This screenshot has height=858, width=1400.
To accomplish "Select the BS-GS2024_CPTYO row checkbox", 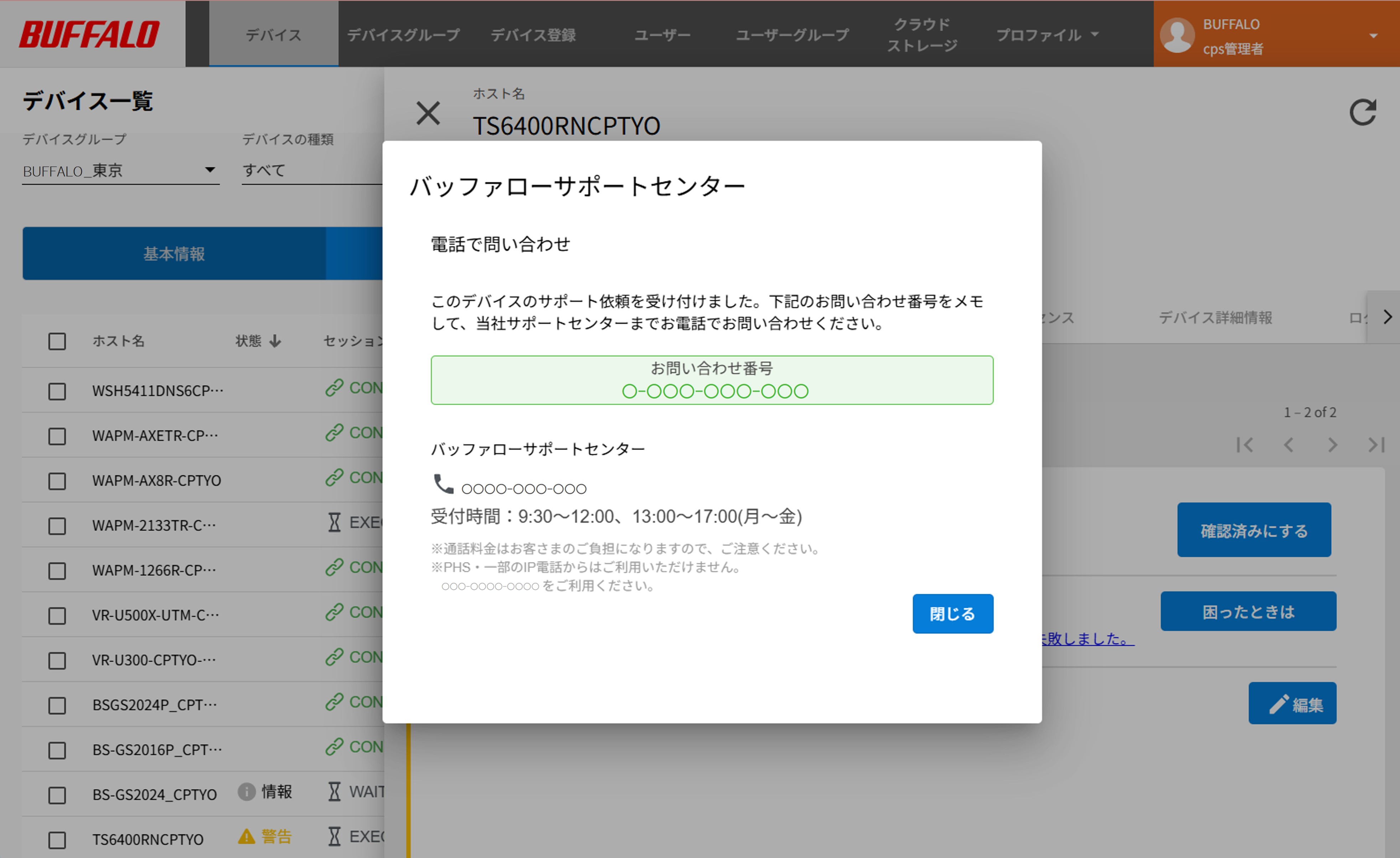I will pyautogui.click(x=57, y=795).
